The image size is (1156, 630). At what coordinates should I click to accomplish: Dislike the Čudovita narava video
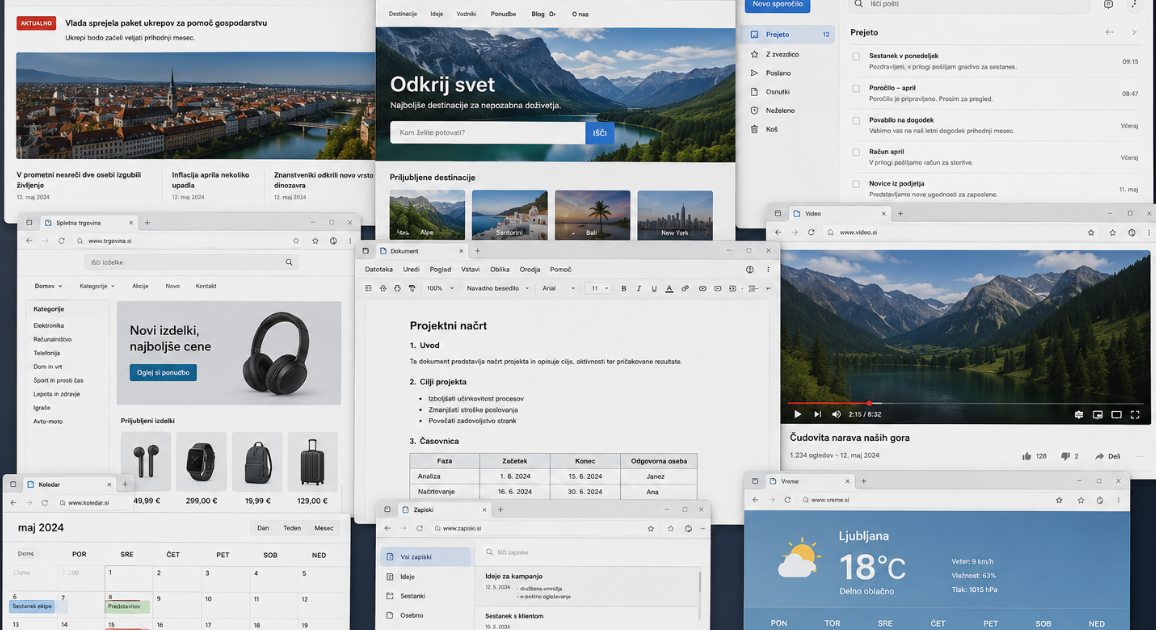(1070, 456)
